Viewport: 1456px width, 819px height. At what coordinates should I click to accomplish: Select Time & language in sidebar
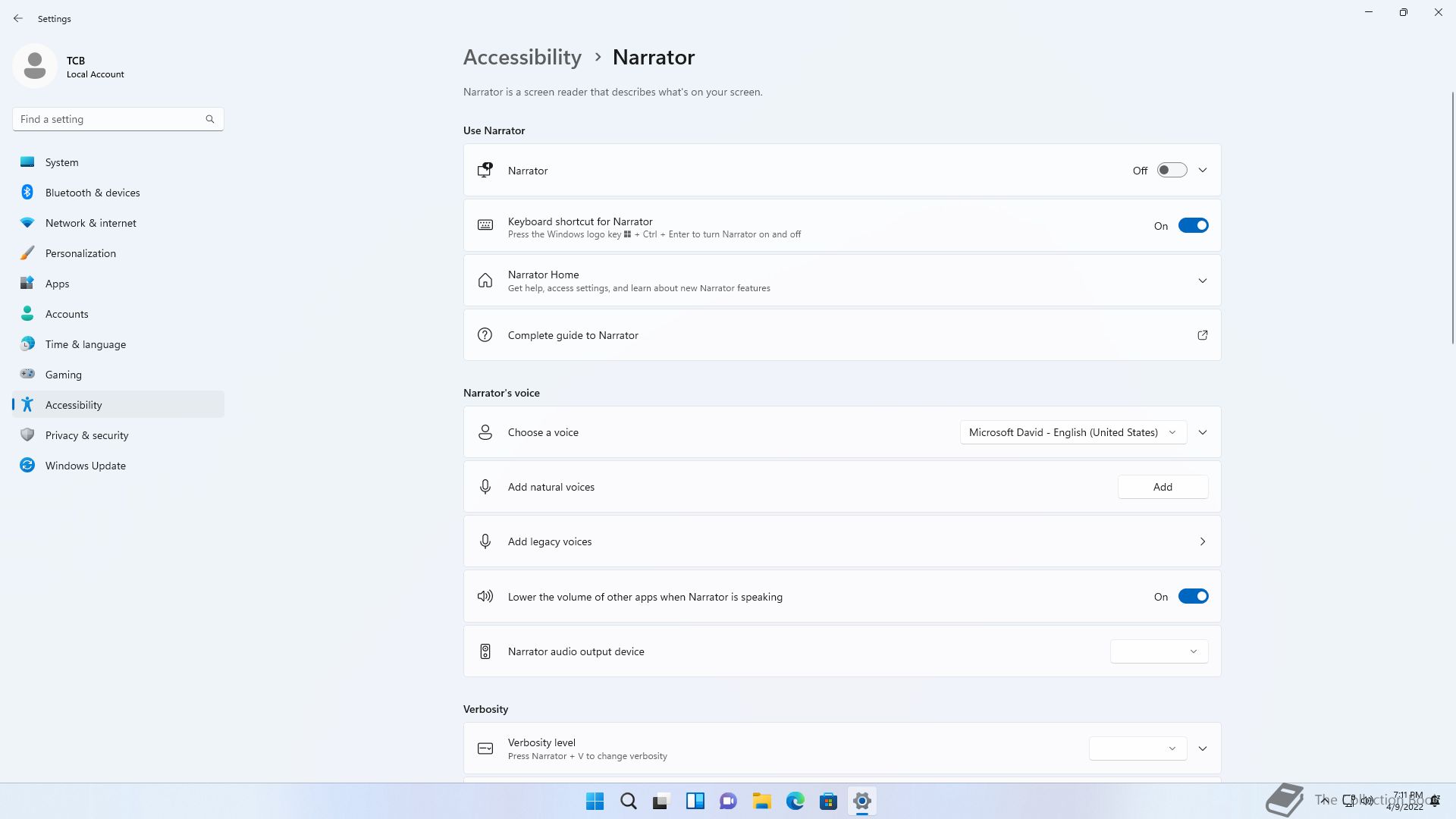tap(118, 344)
